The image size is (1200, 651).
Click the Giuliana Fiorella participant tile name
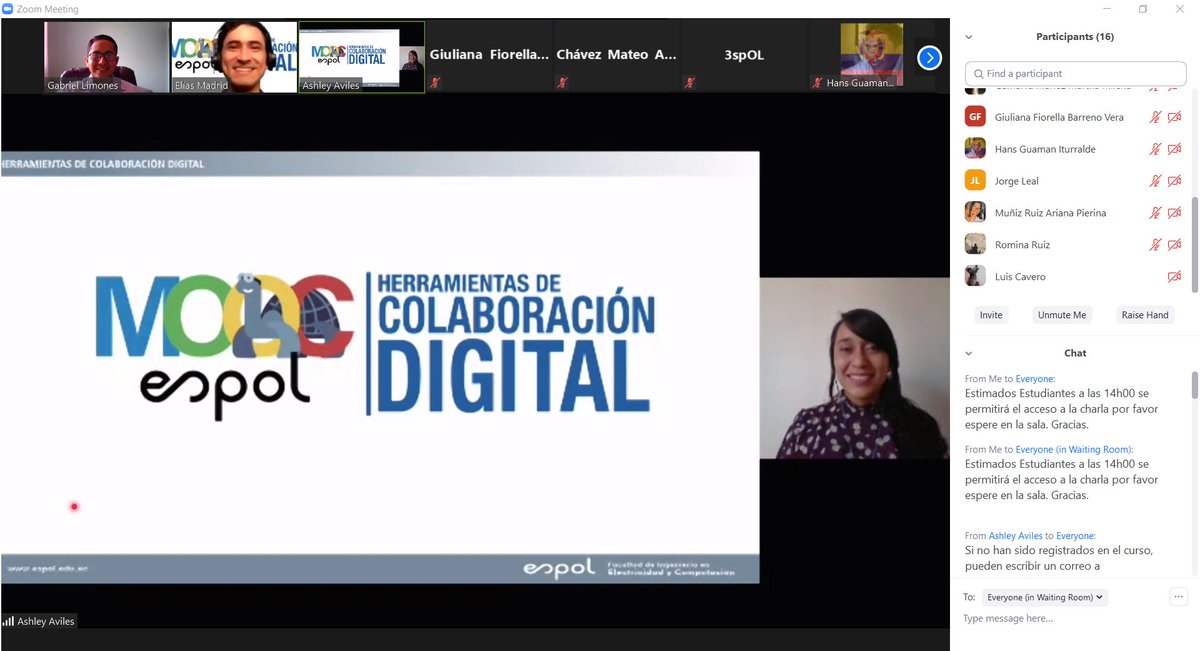489,55
